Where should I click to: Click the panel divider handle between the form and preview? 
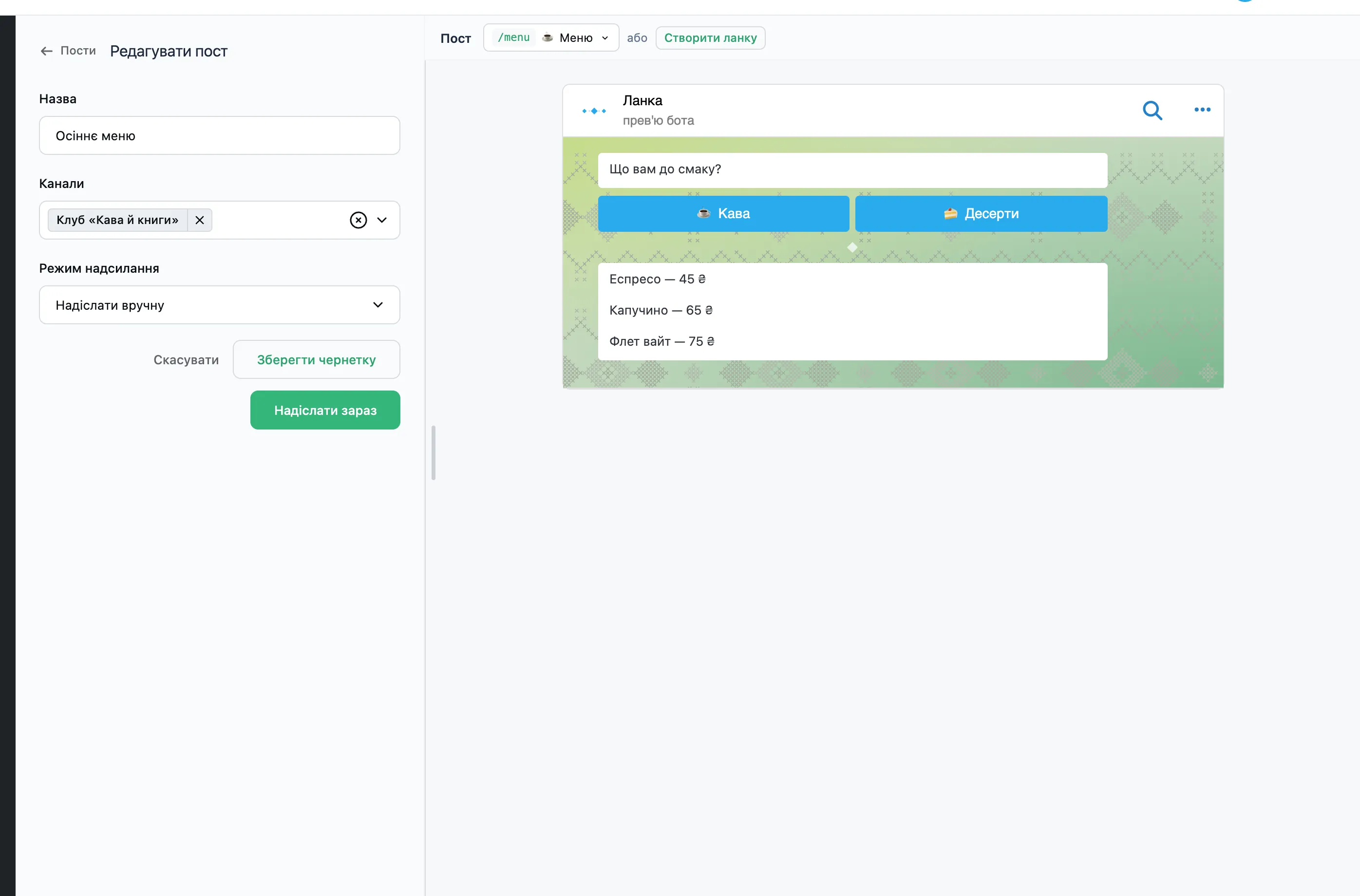433,452
